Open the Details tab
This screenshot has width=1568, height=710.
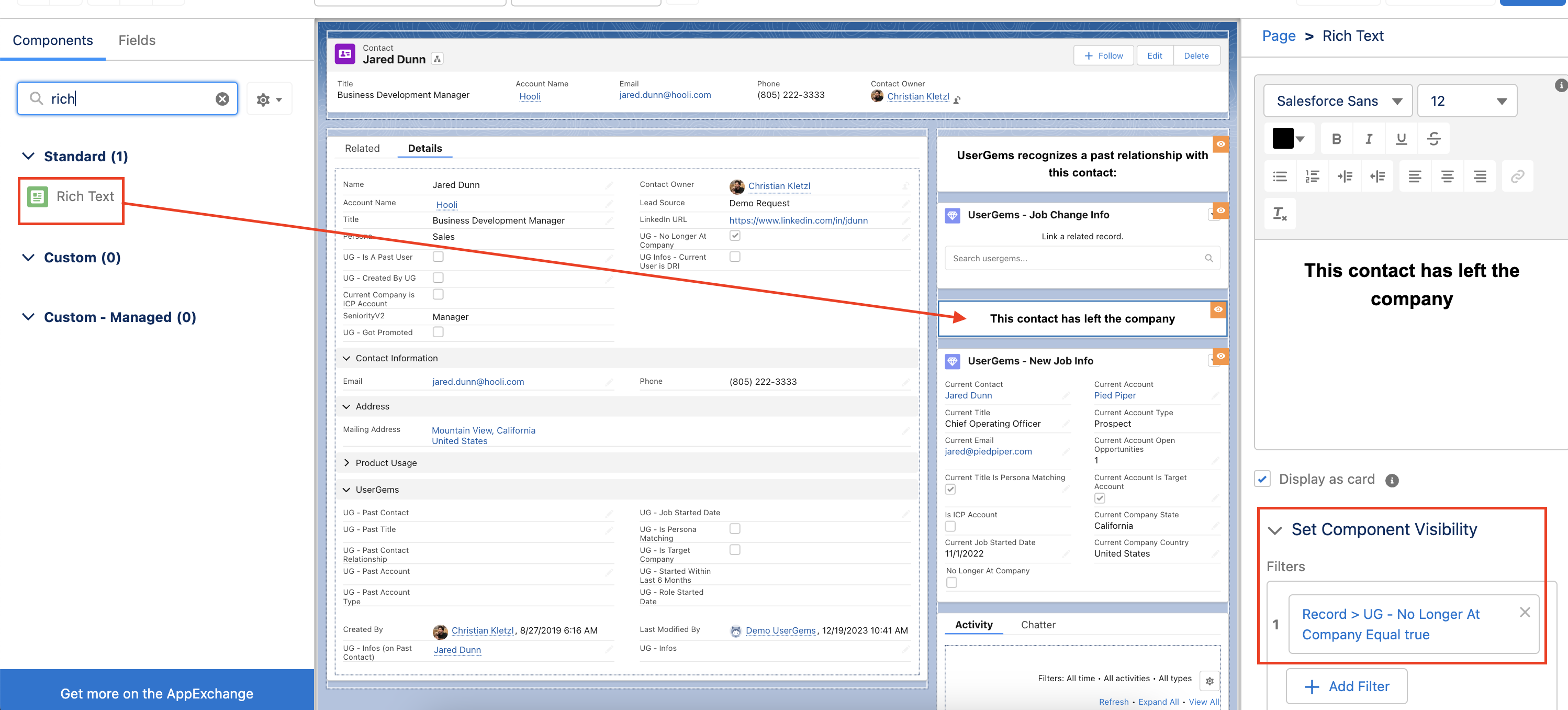coord(425,148)
